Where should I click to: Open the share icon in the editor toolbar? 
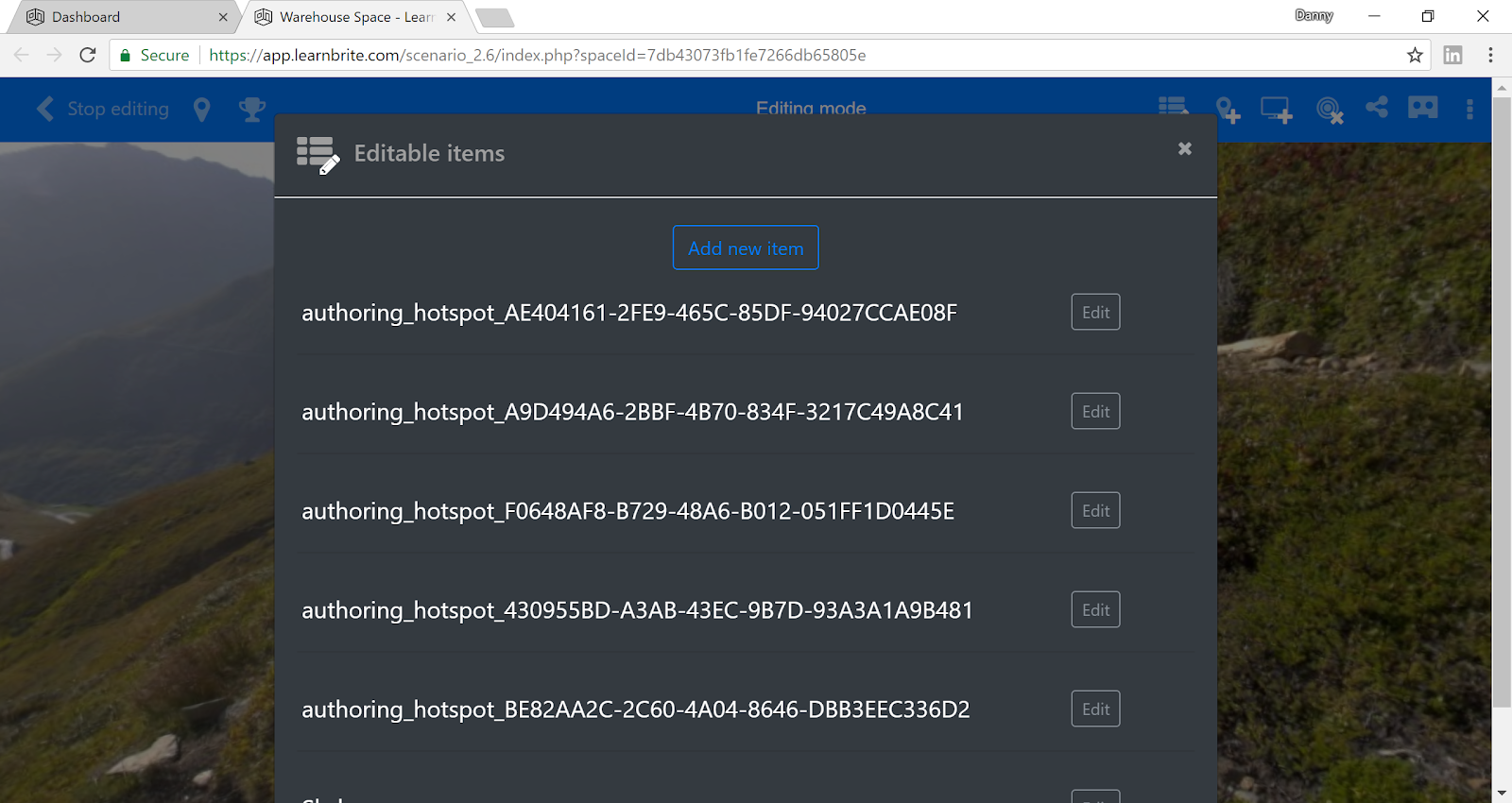[x=1377, y=107]
